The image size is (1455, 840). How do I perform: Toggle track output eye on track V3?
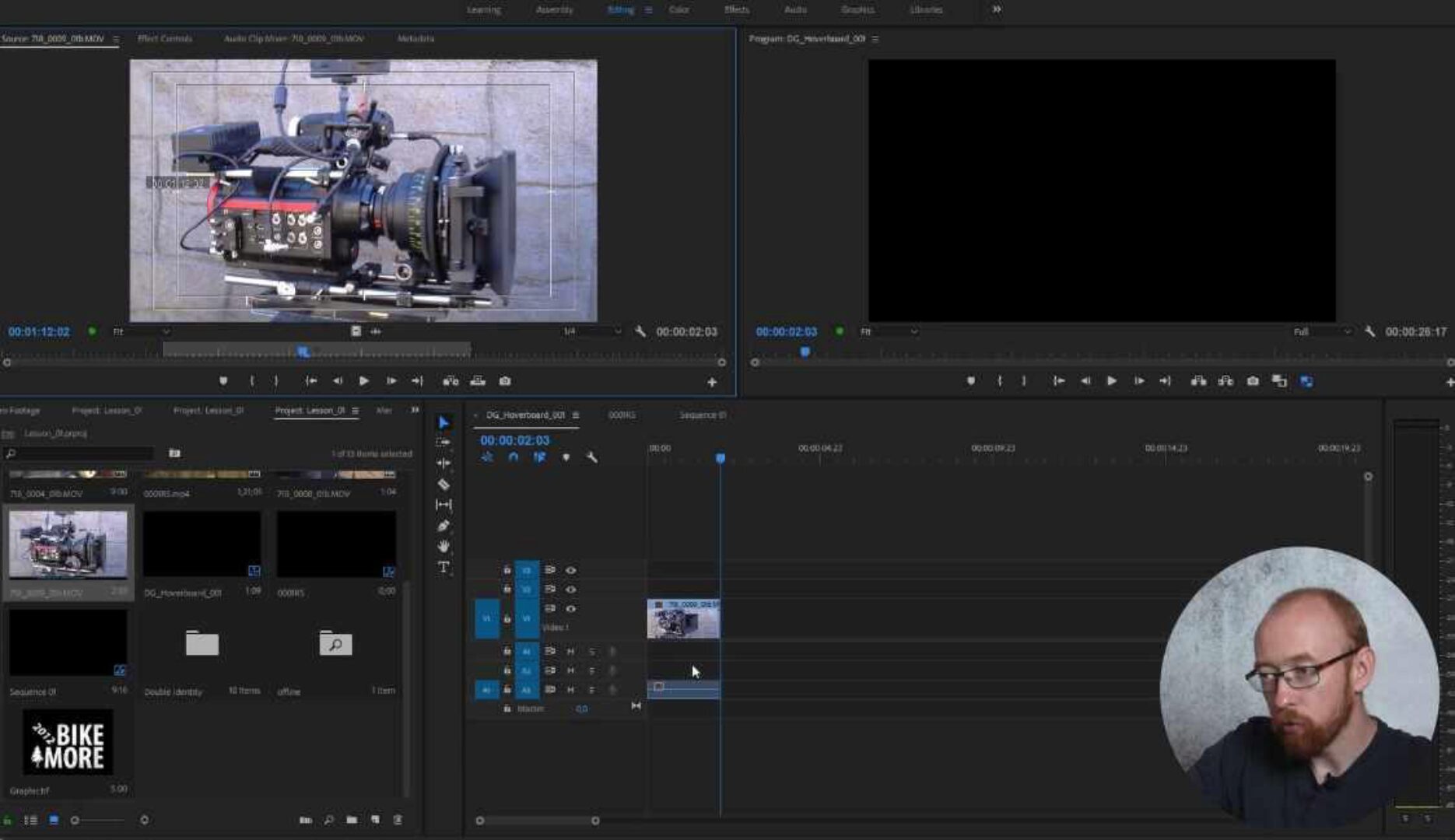tap(571, 570)
